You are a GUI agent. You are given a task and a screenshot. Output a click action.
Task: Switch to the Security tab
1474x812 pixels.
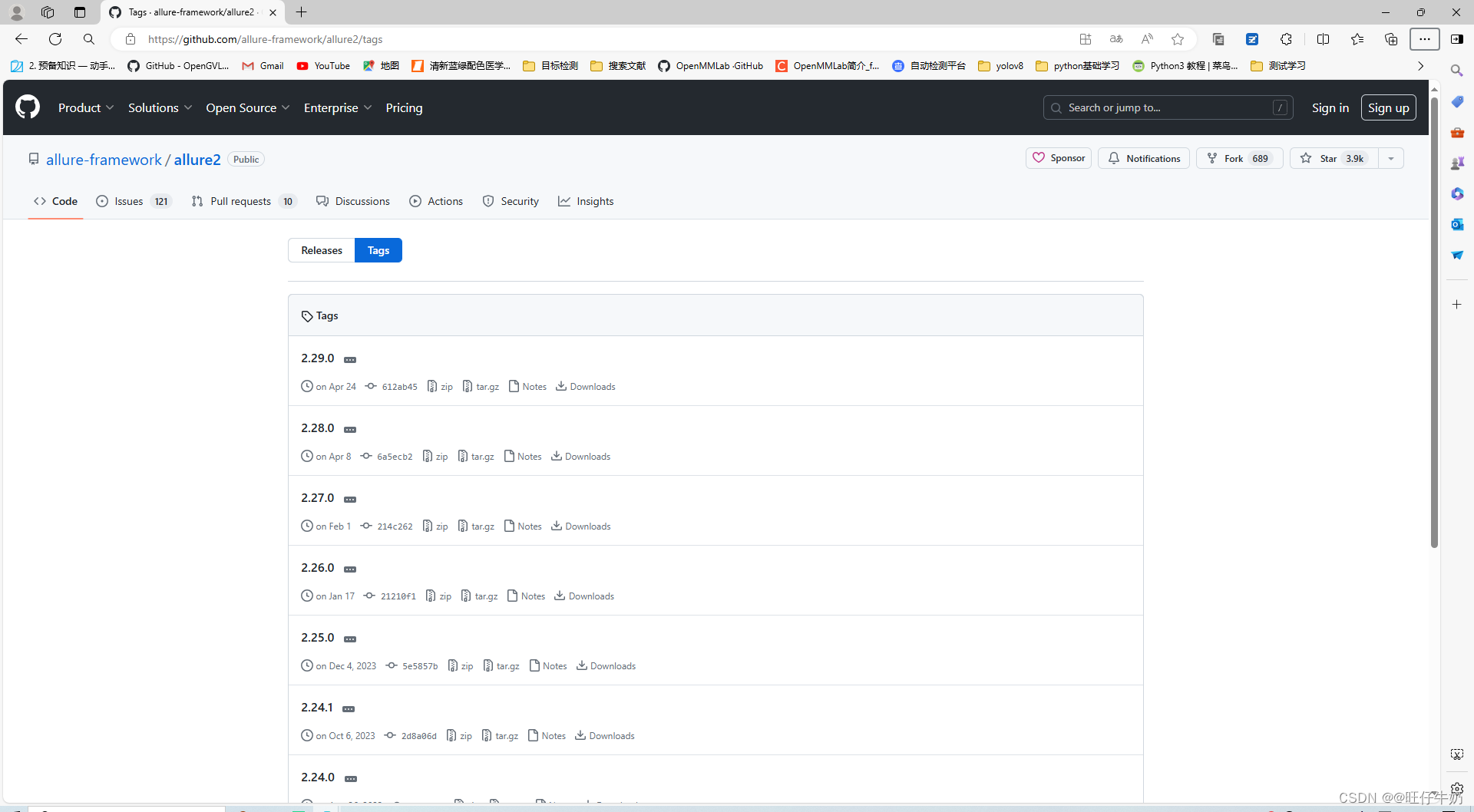tap(511, 201)
